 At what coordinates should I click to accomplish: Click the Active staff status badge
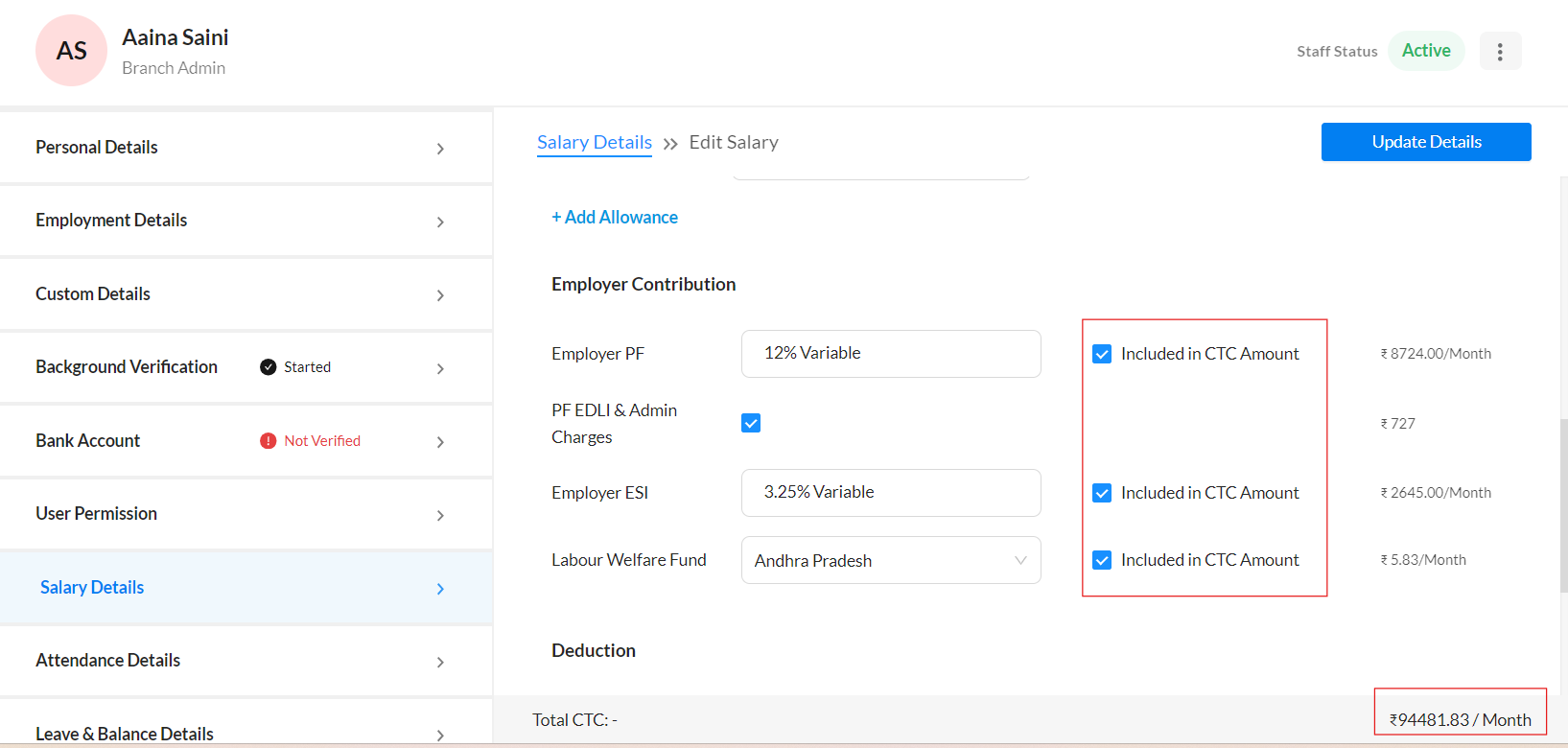[1426, 51]
